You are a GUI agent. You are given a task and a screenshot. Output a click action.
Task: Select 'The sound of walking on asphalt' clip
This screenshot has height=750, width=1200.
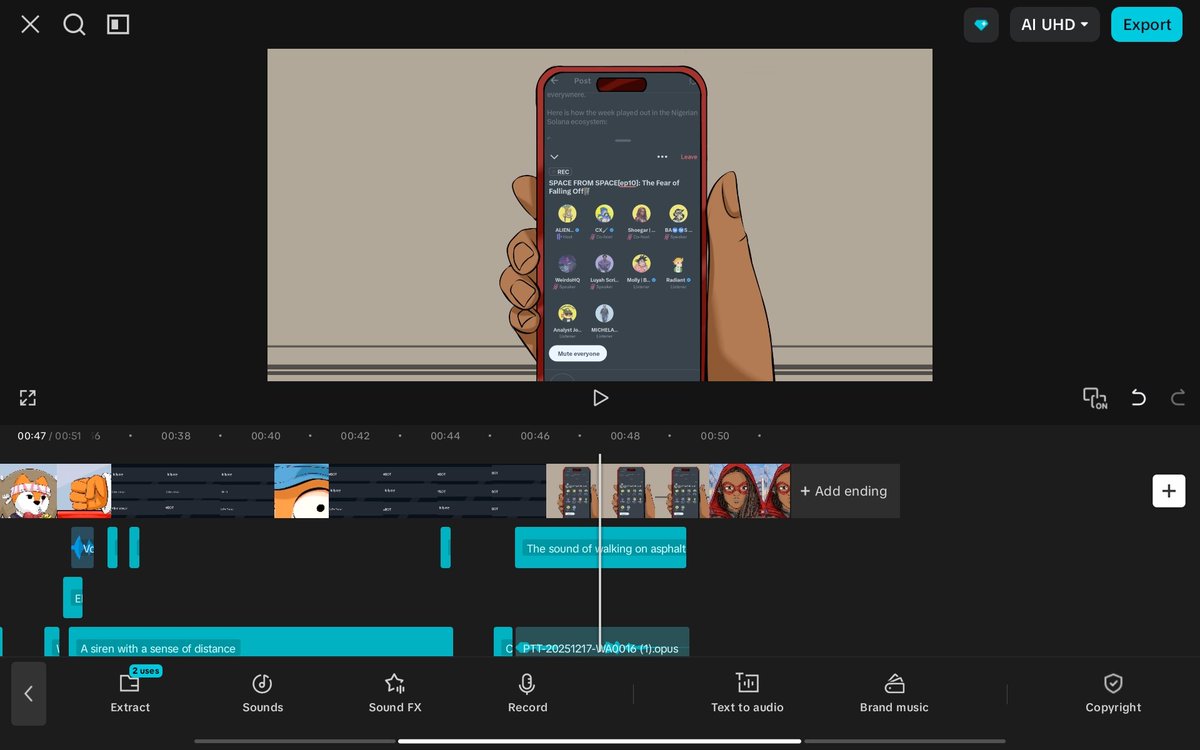(x=600, y=548)
